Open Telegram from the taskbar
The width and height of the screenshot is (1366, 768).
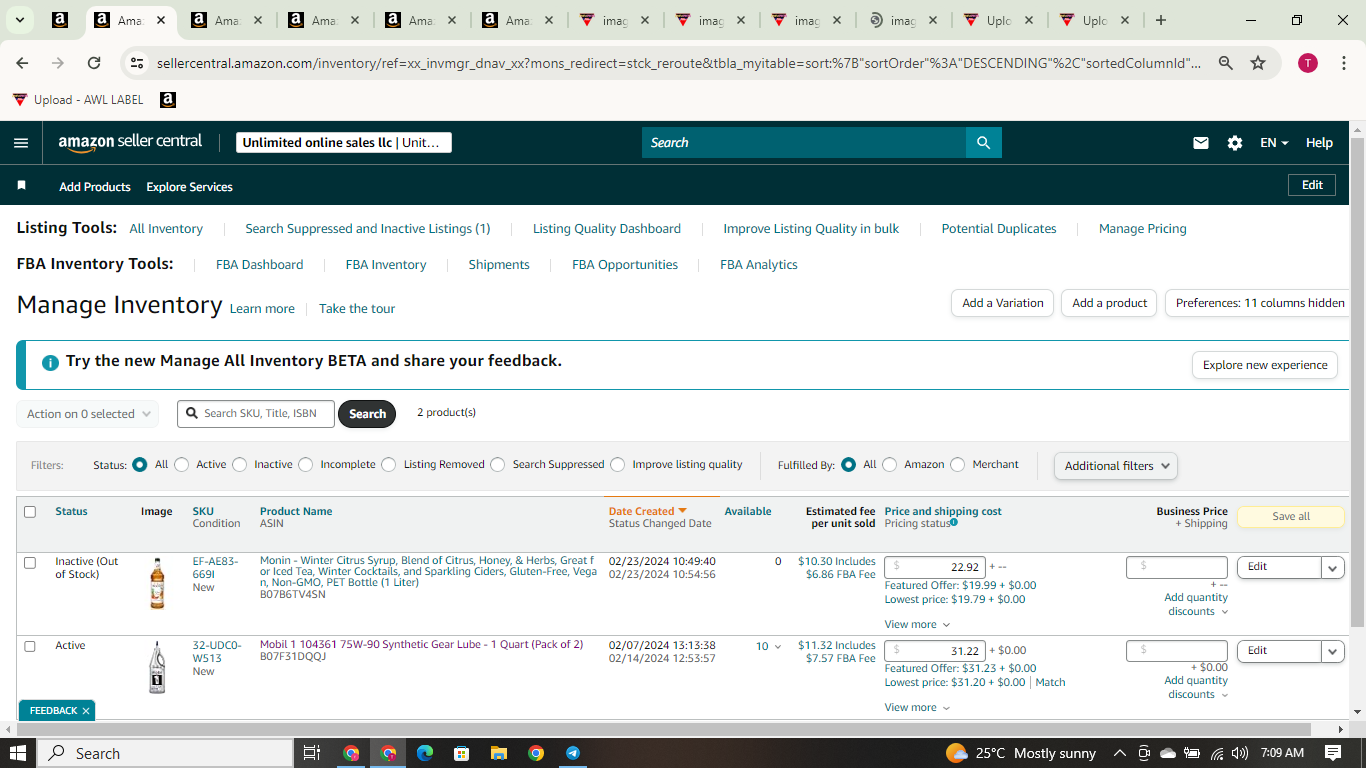tap(573, 753)
